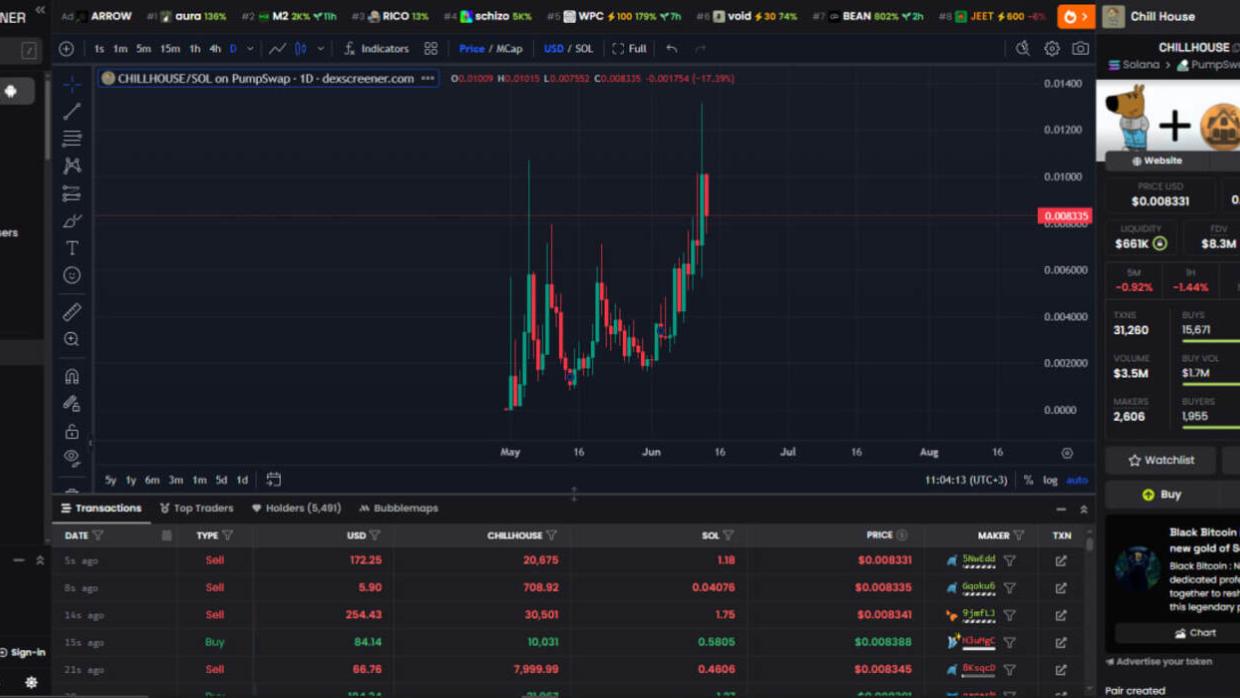Image resolution: width=1240 pixels, height=698 pixels.
Task: Take a chart snapshot with camera icon
Action: point(1080,48)
